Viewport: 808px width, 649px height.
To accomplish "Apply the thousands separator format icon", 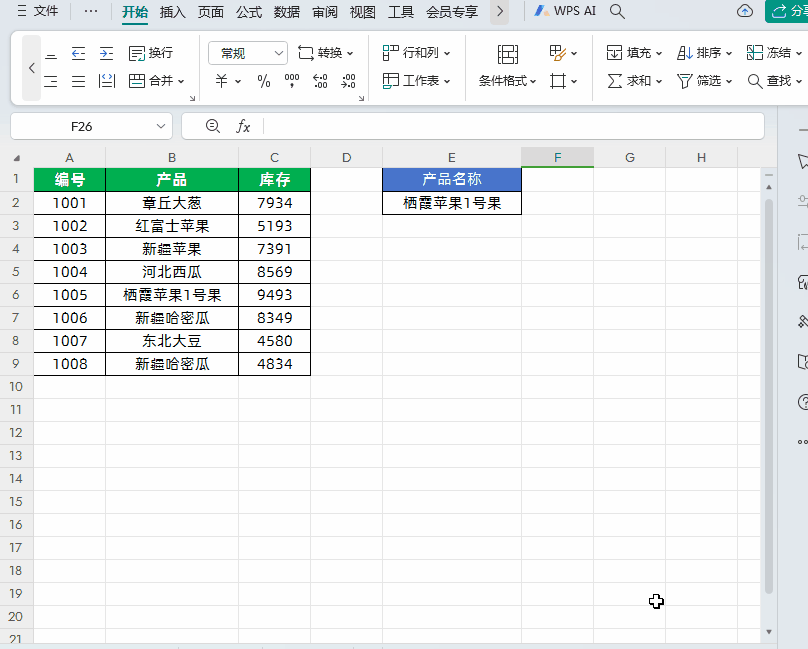I will (x=292, y=81).
